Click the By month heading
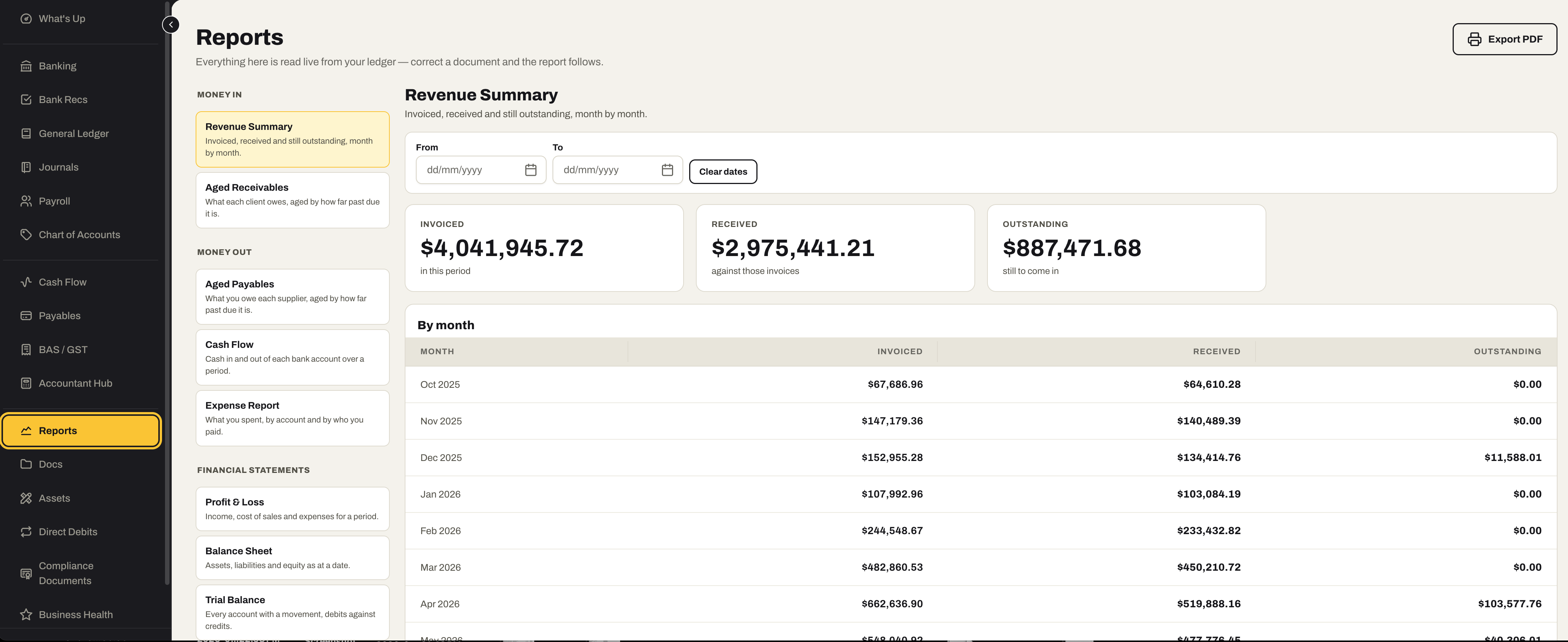Image resolution: width=1568 pixels, height=642 pixels. point(445,325)
